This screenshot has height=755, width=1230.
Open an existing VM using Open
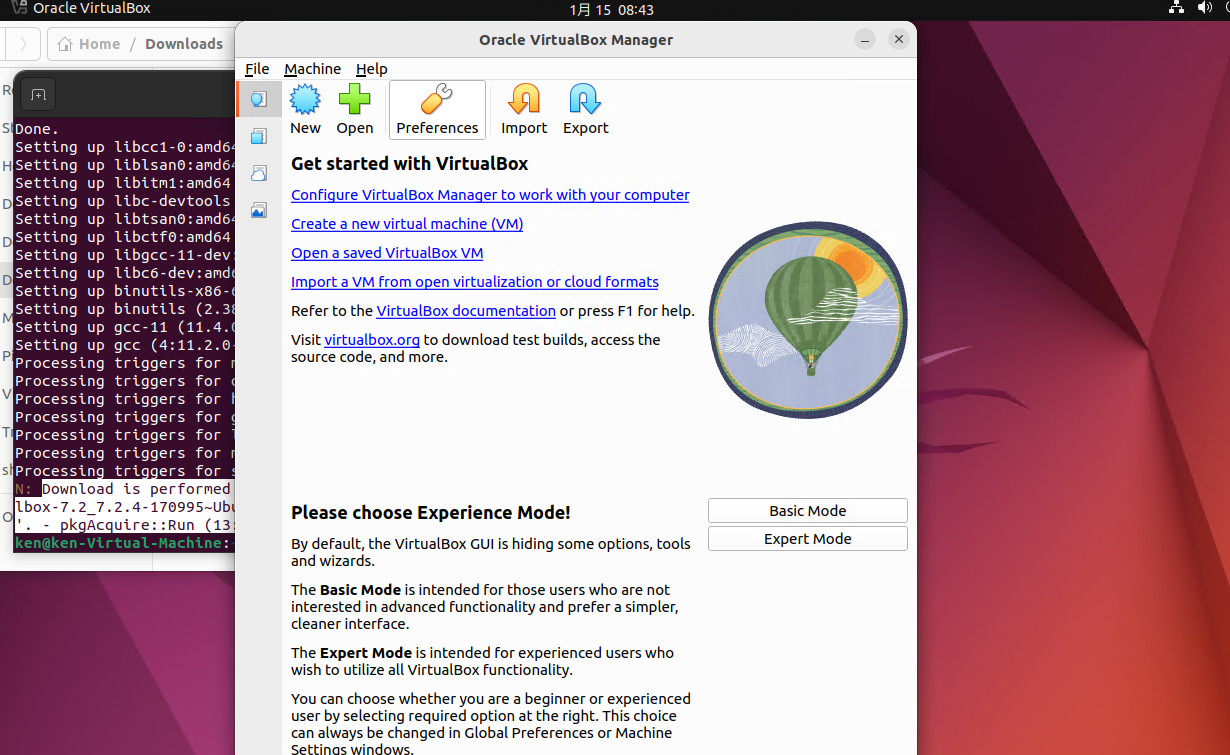(355, 109)
